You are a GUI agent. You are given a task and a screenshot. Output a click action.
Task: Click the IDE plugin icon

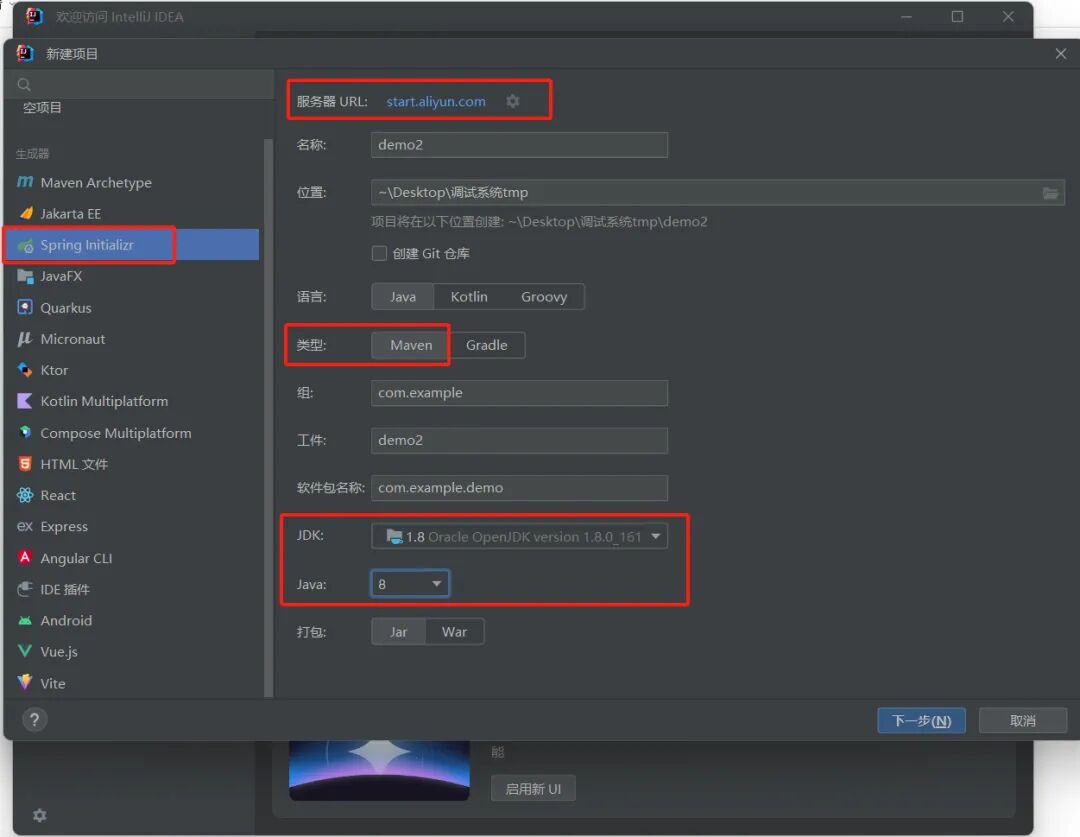click(x=25, y=588)
